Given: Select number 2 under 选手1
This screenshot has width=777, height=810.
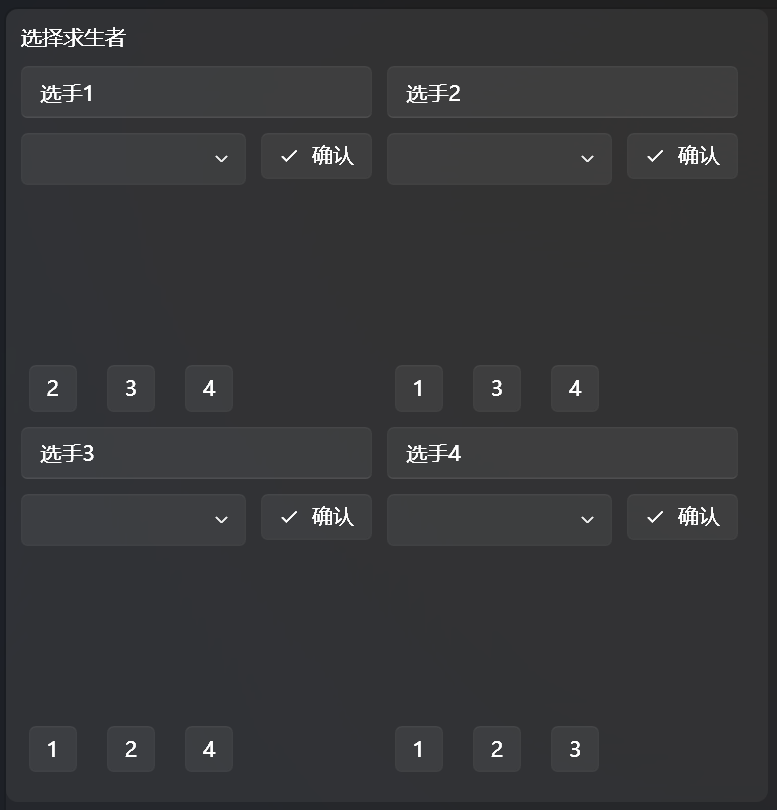Looking at the screenshot, I should tap(53, 388).
